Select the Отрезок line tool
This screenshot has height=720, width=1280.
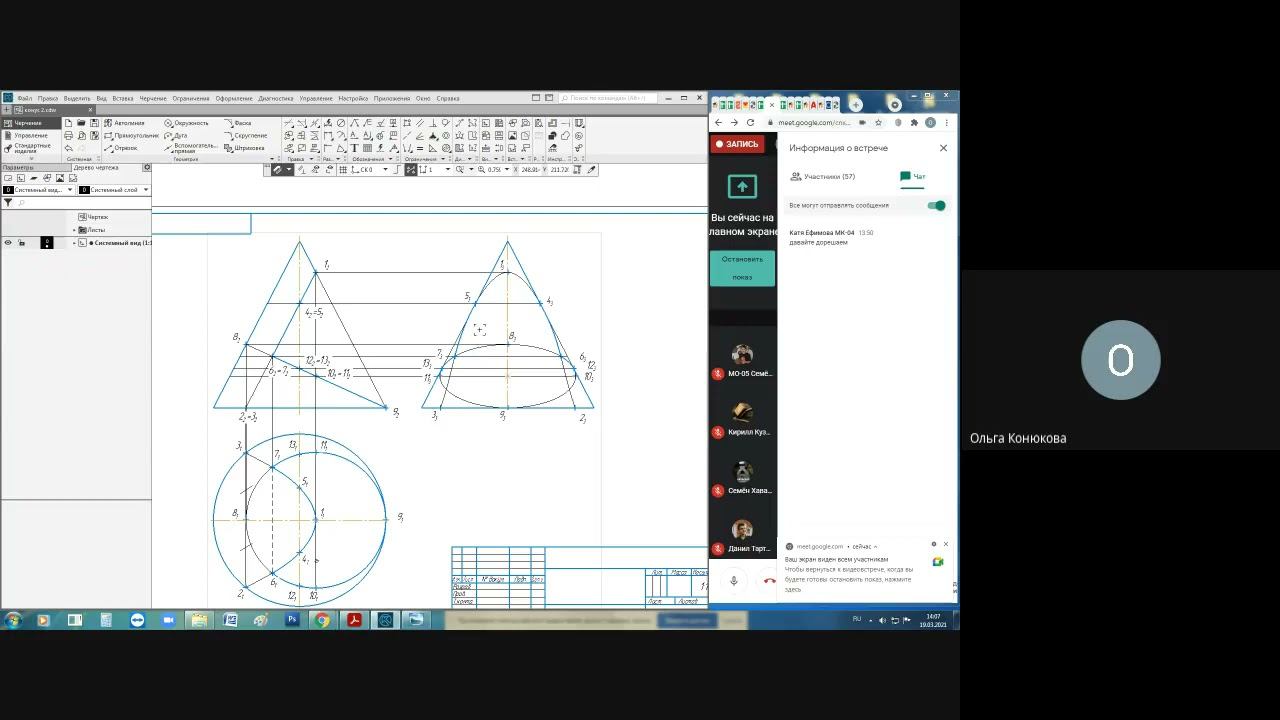(120, 148)
